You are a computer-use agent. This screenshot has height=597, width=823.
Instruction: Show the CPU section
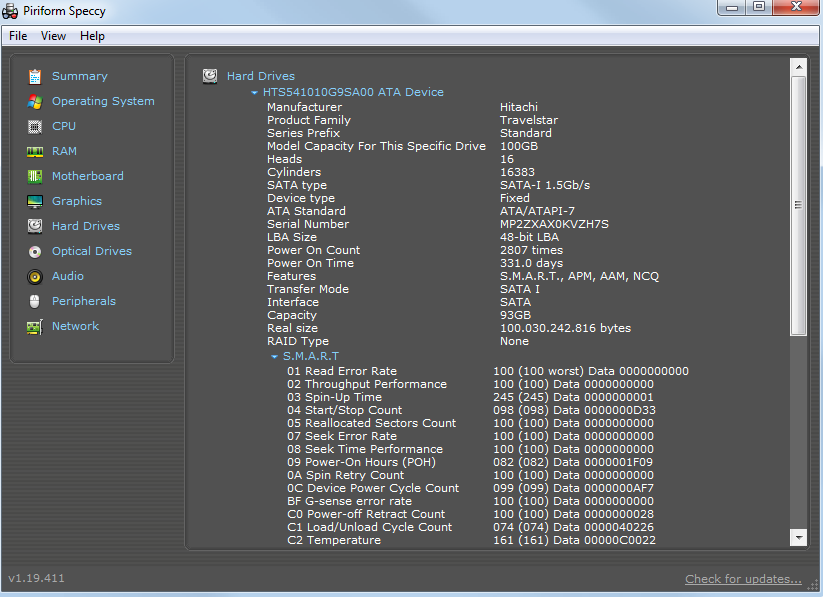coord(64,126)
